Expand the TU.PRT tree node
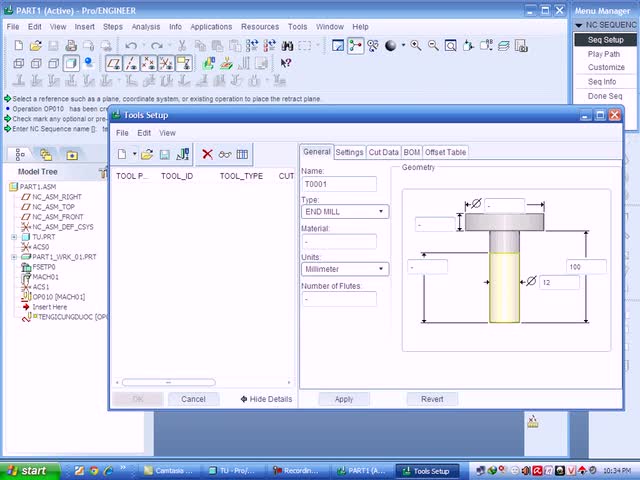The image size is (640, 480). (x=14, y=237)
